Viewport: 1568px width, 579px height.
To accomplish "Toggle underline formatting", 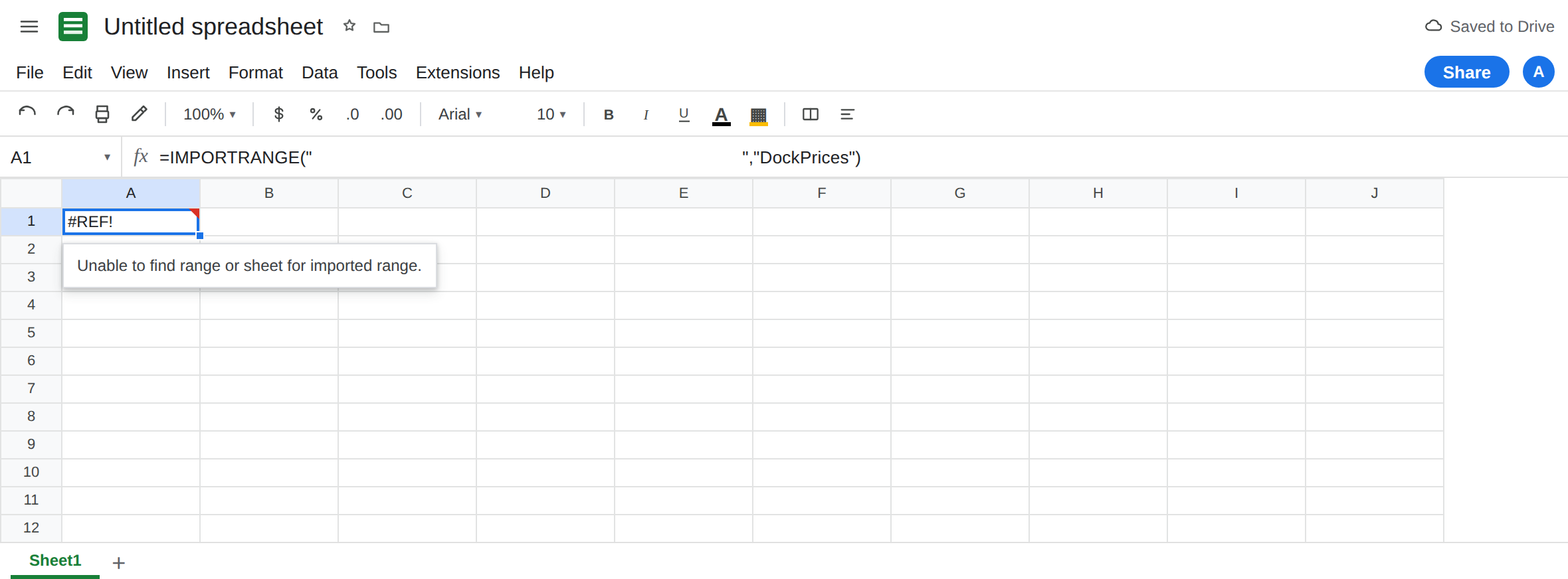I will [x=684, y=115].
